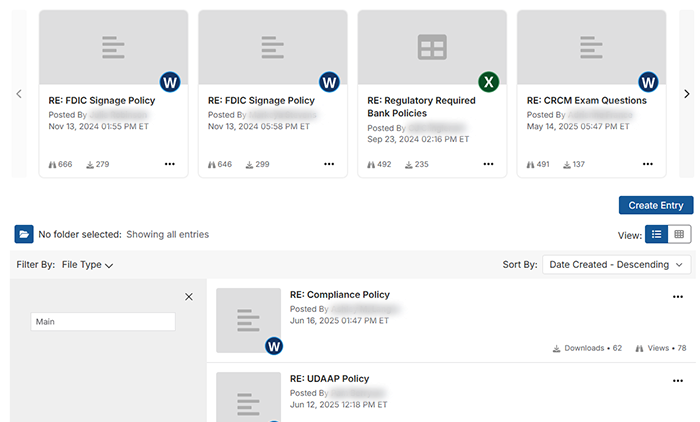Close the folder filter panel
700x422 pixels.
(189, 297)
